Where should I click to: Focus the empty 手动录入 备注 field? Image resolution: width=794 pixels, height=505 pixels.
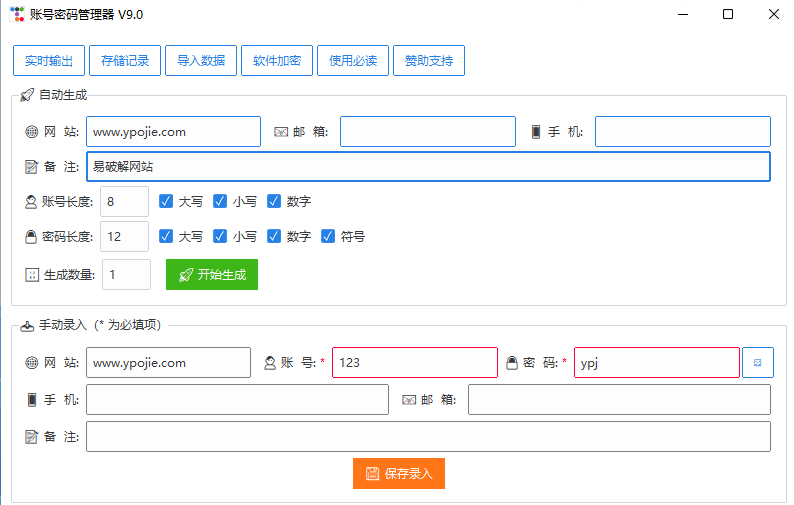click(428, 437)
